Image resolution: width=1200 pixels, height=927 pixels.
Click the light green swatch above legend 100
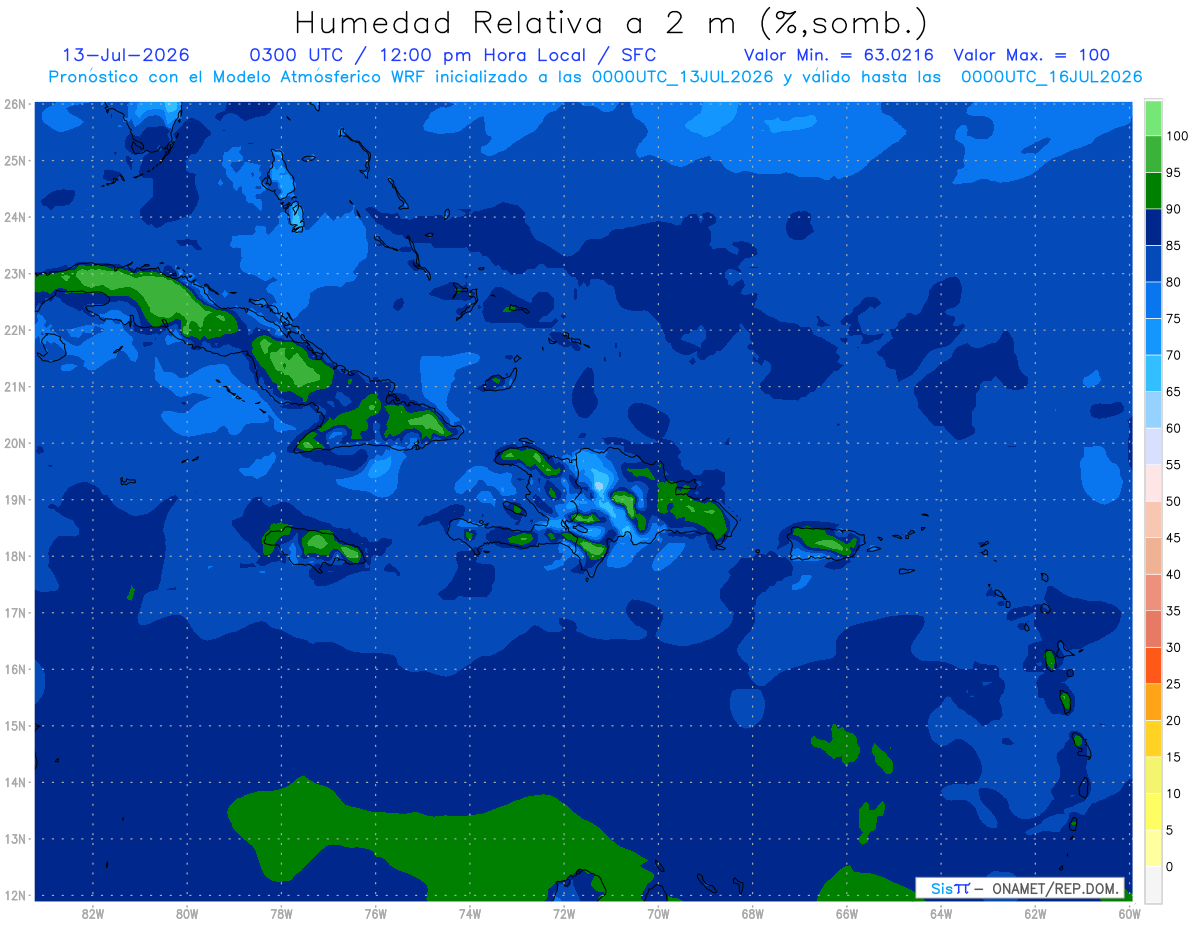click(x=1153, y=119)
